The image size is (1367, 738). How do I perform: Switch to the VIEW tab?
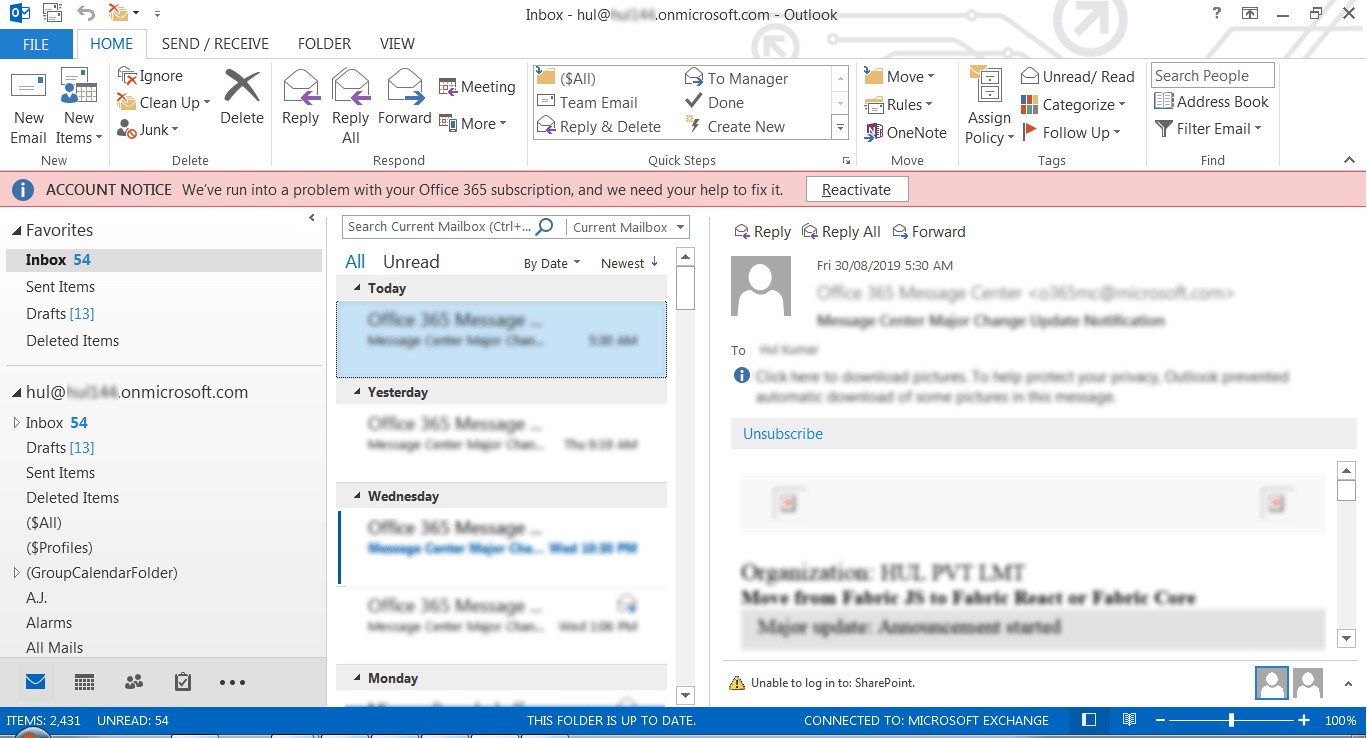[x=397, y=44]
